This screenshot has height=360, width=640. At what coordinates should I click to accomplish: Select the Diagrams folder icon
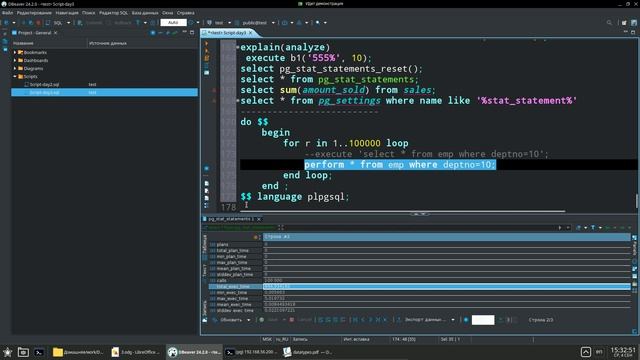point(20,69)
